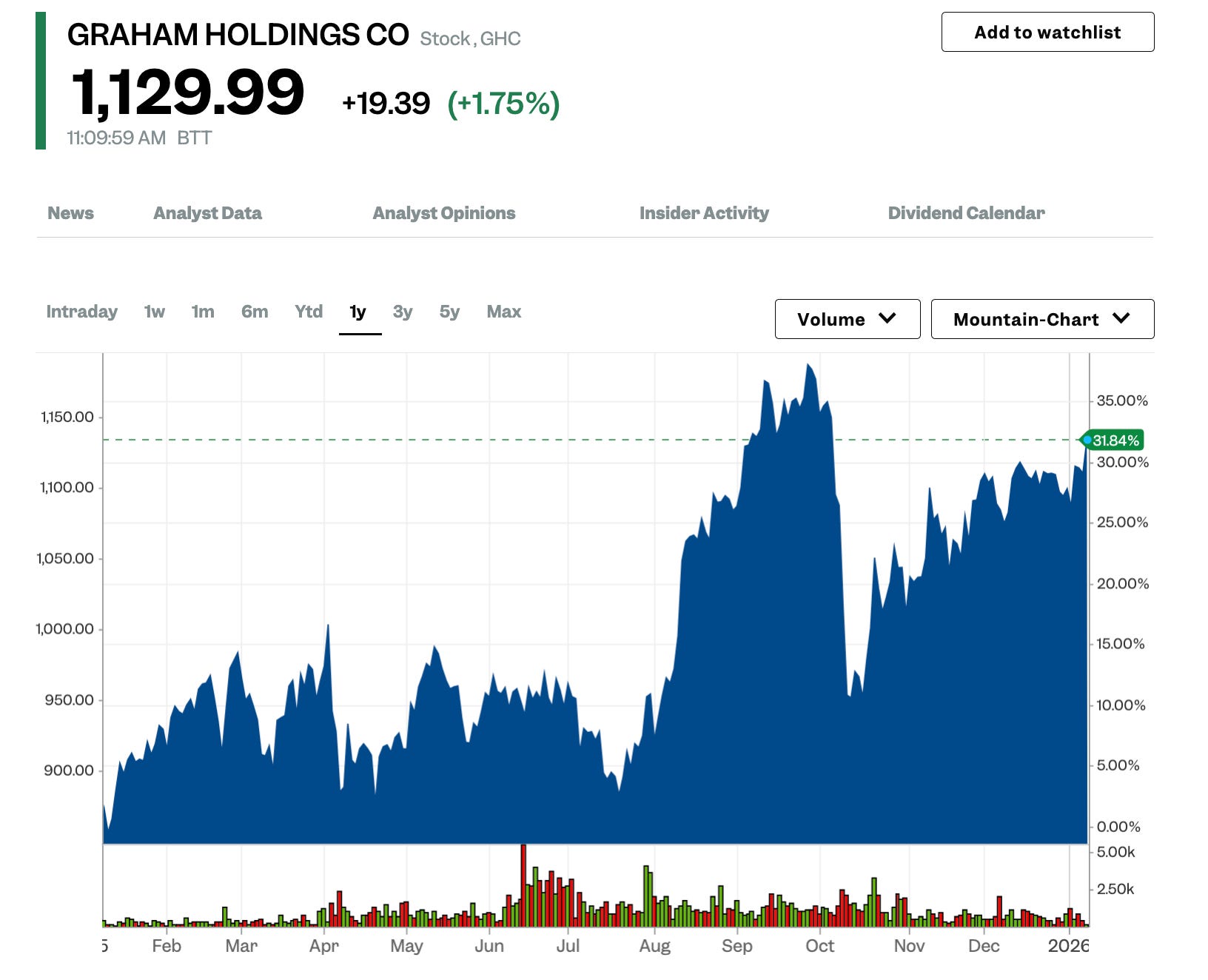The width and height of the screenshot is (1208, 980).
Task: Choose the 6m chart range
Action: click(x=255, y=312)
